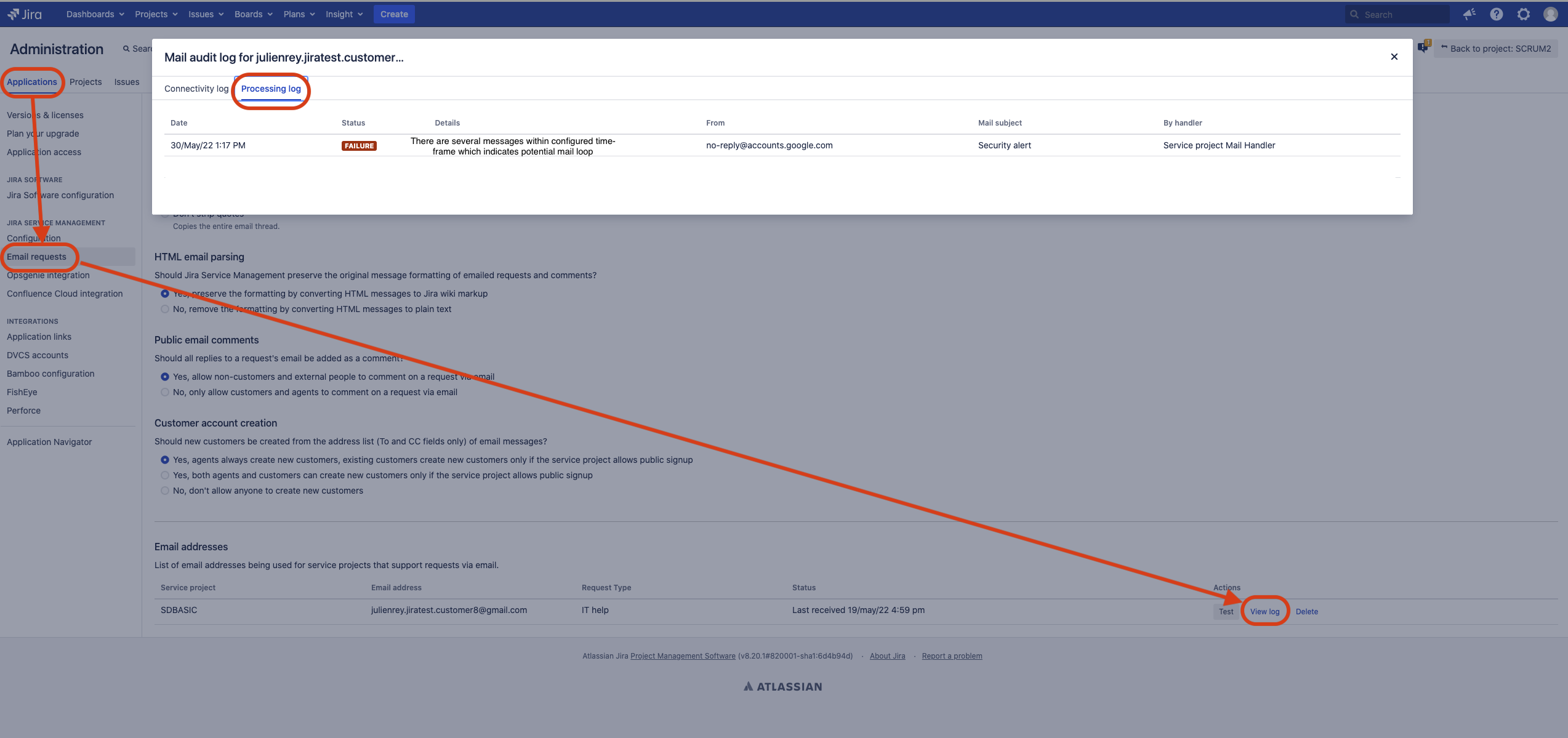Open the Projects administration tab
The height and width of the screenshot is (738, 1568).
(86, 82)
